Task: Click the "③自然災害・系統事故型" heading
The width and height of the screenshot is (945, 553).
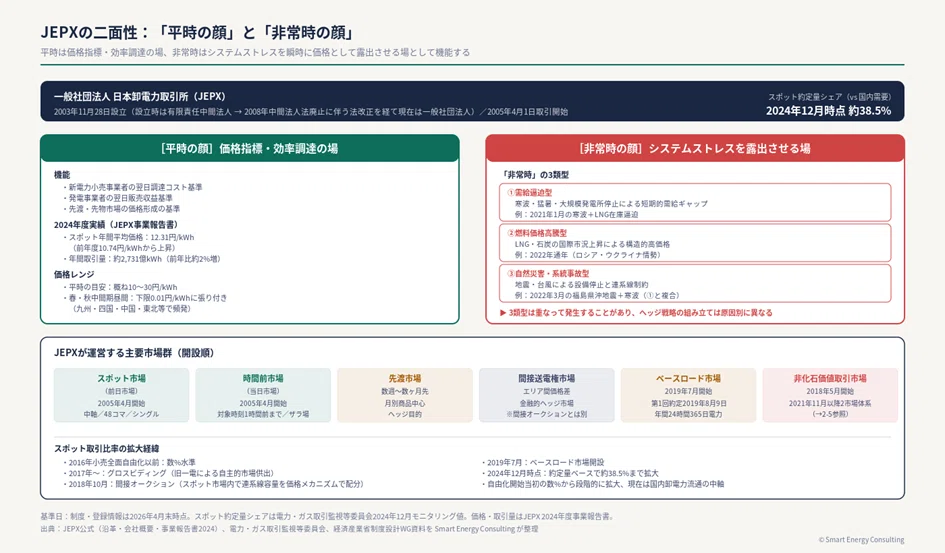Action: tap(548, 273)
